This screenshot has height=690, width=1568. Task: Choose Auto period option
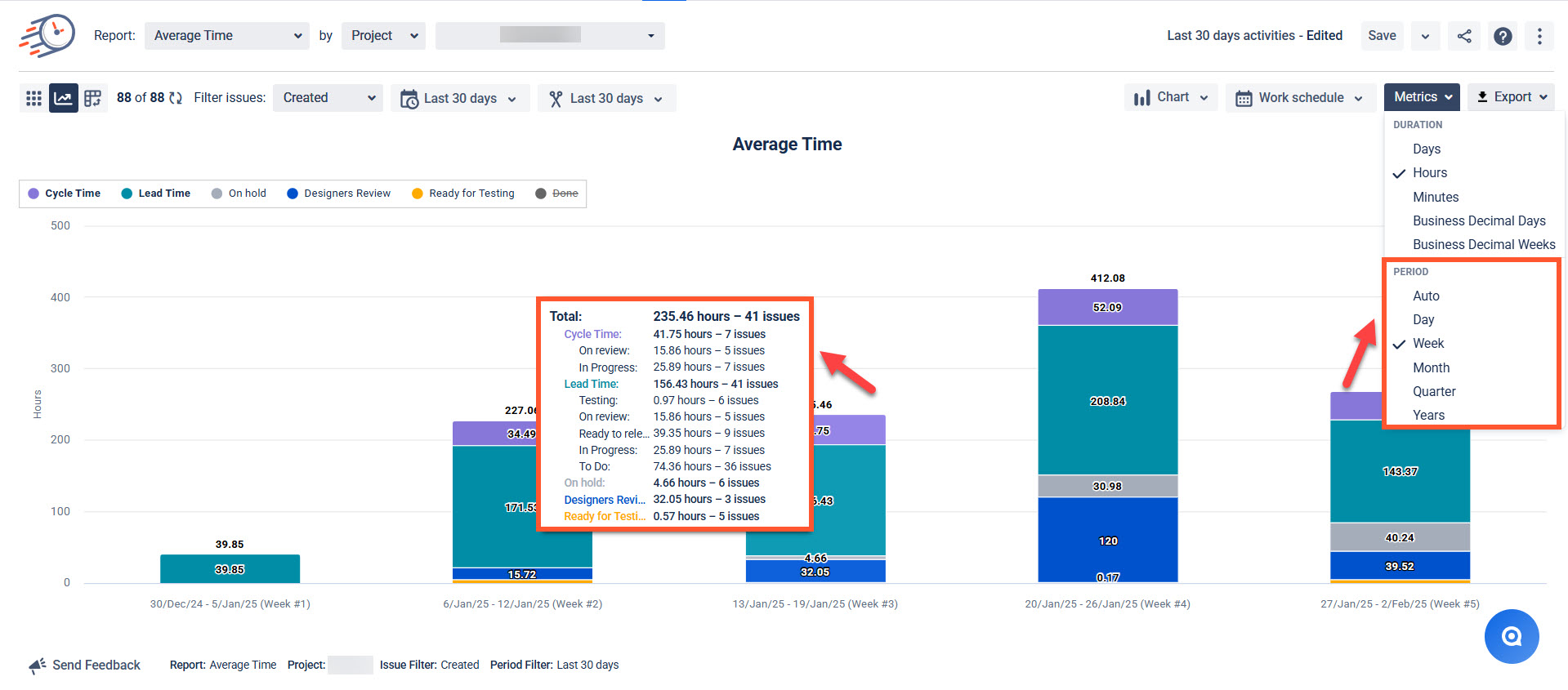1426,296
